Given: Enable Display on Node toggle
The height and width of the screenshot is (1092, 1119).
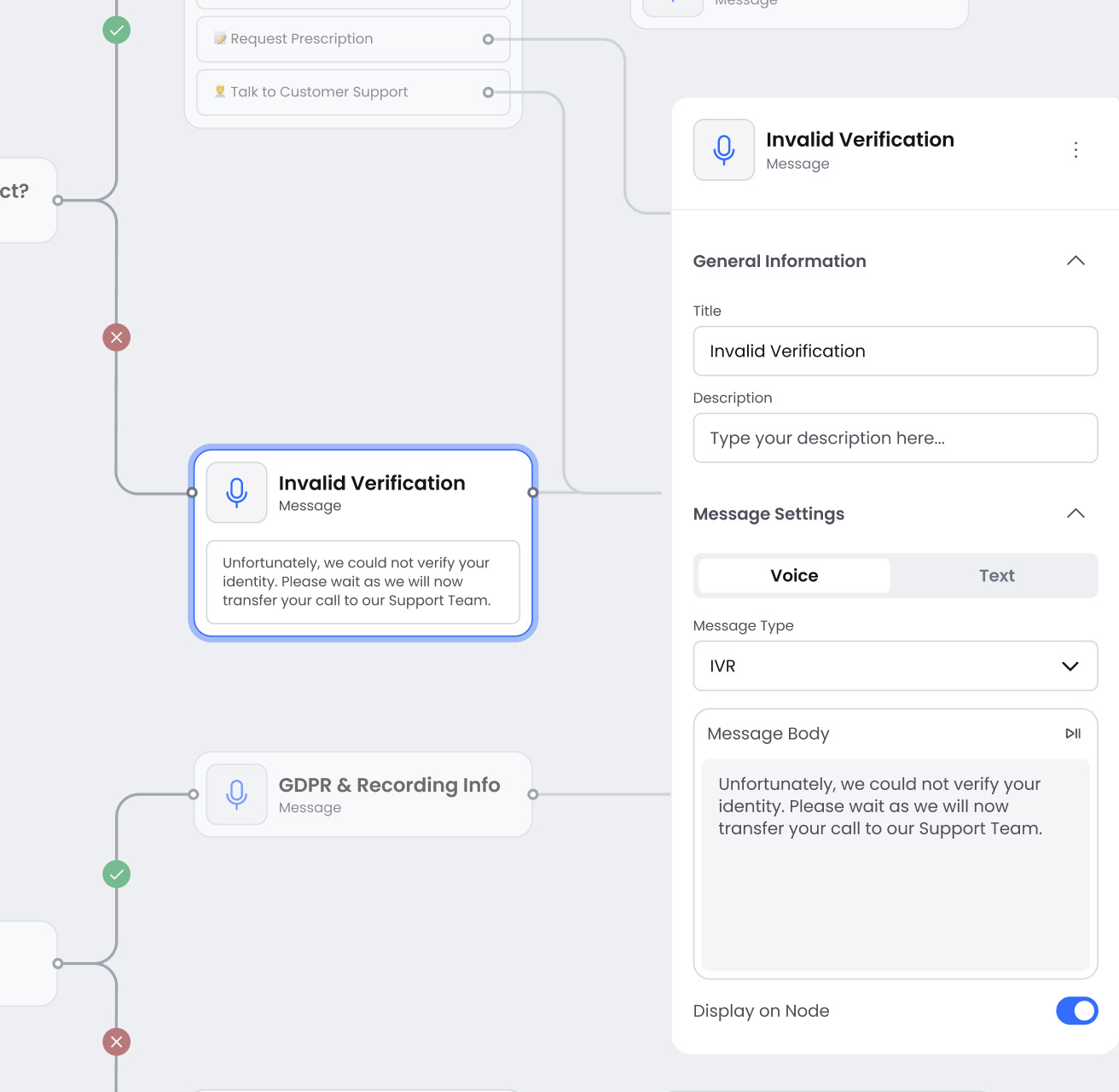Looking at the screenshot, I should (x=1077, y=1011).
